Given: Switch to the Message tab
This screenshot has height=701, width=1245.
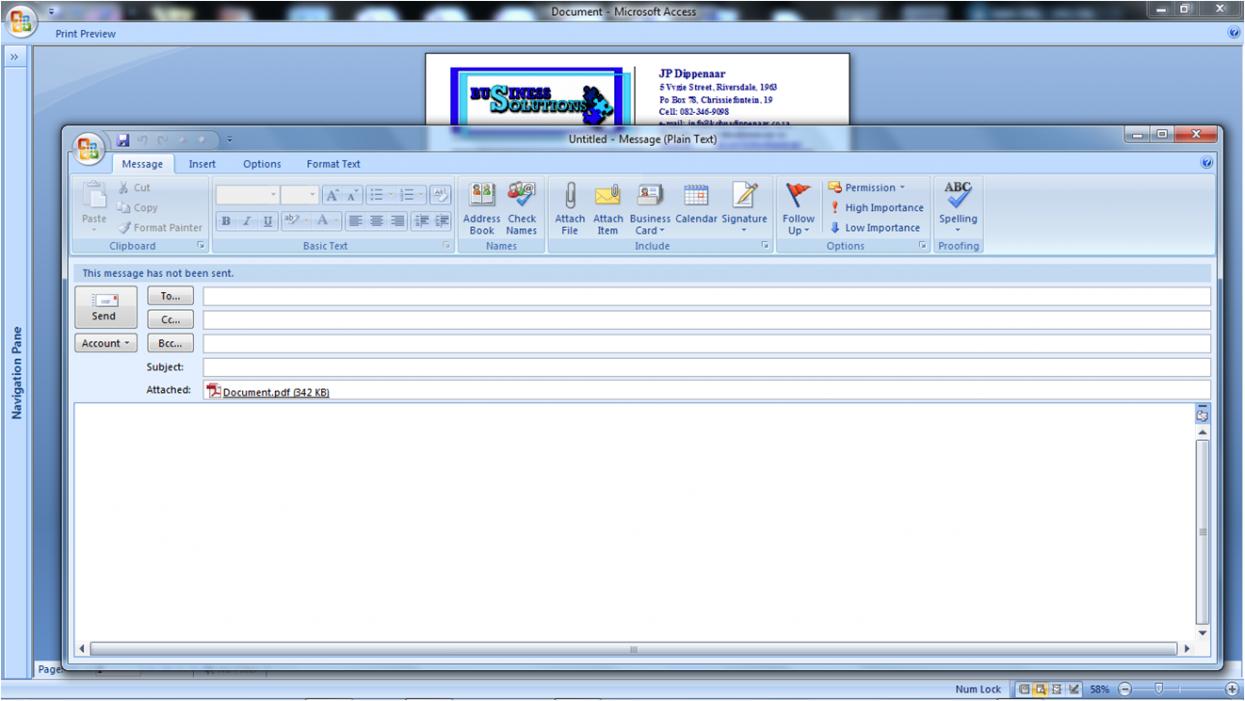Looking at the screenshot, I should pos(142,164).
